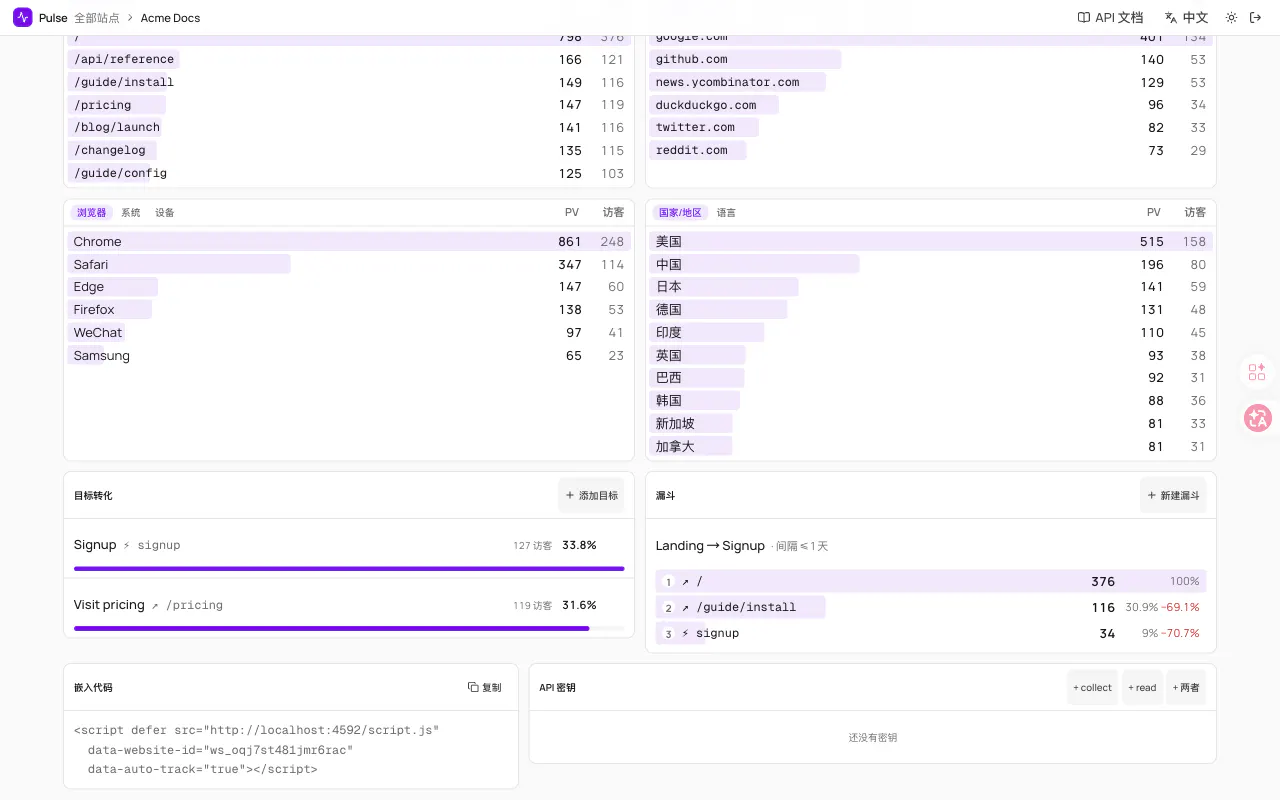Create a 两者 API key
The image size is (1280, 800).
click(x=1186, y=688)
